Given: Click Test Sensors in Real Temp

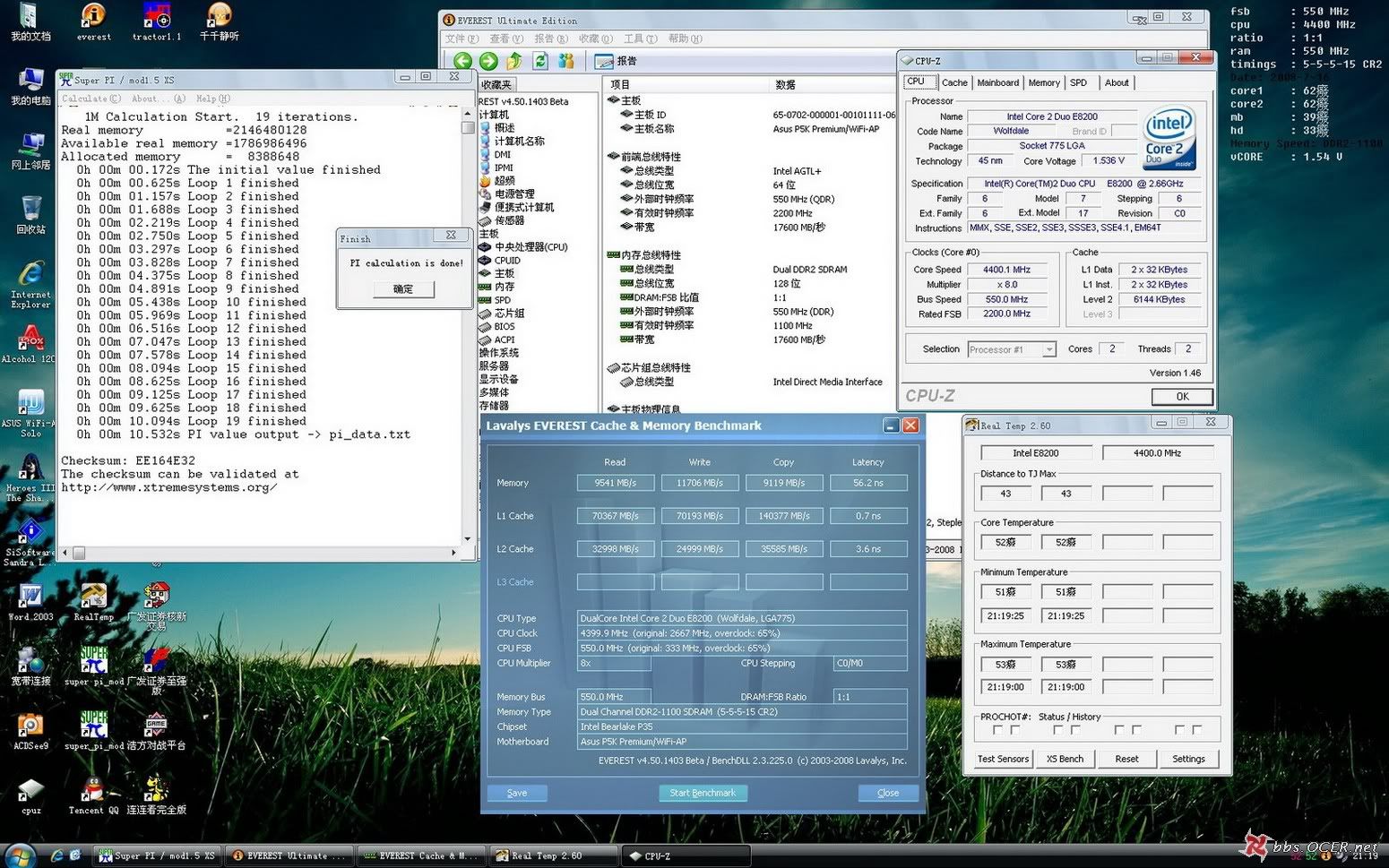Looking at the screenshot, I should pyautogui.click(x=1003, y=759).
